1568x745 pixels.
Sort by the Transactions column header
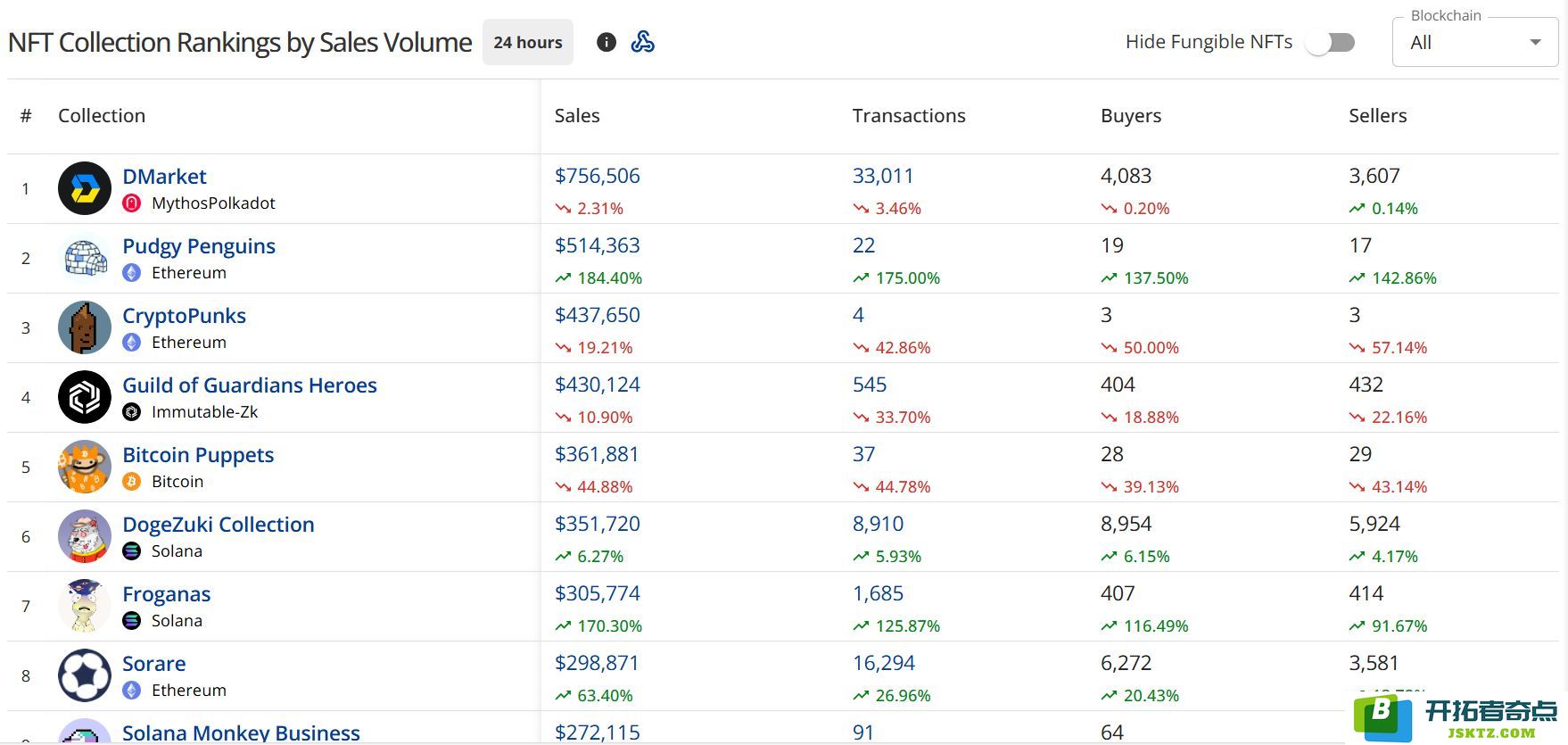(x=909, y=116)
